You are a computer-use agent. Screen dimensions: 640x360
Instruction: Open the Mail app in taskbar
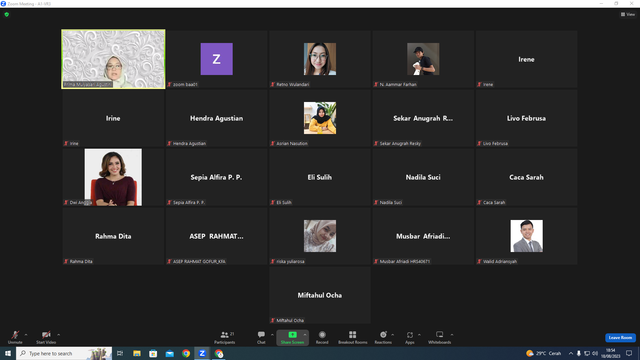point(169,353)
